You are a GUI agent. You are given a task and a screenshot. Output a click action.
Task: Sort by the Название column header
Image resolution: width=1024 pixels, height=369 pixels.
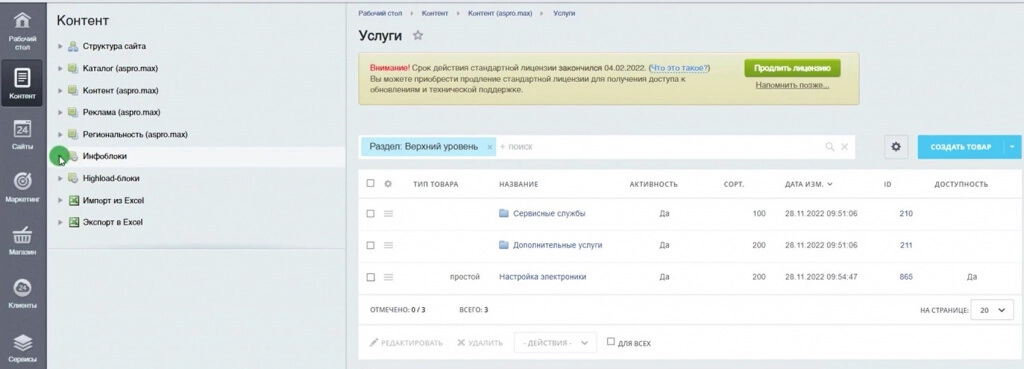pos(519,184)
